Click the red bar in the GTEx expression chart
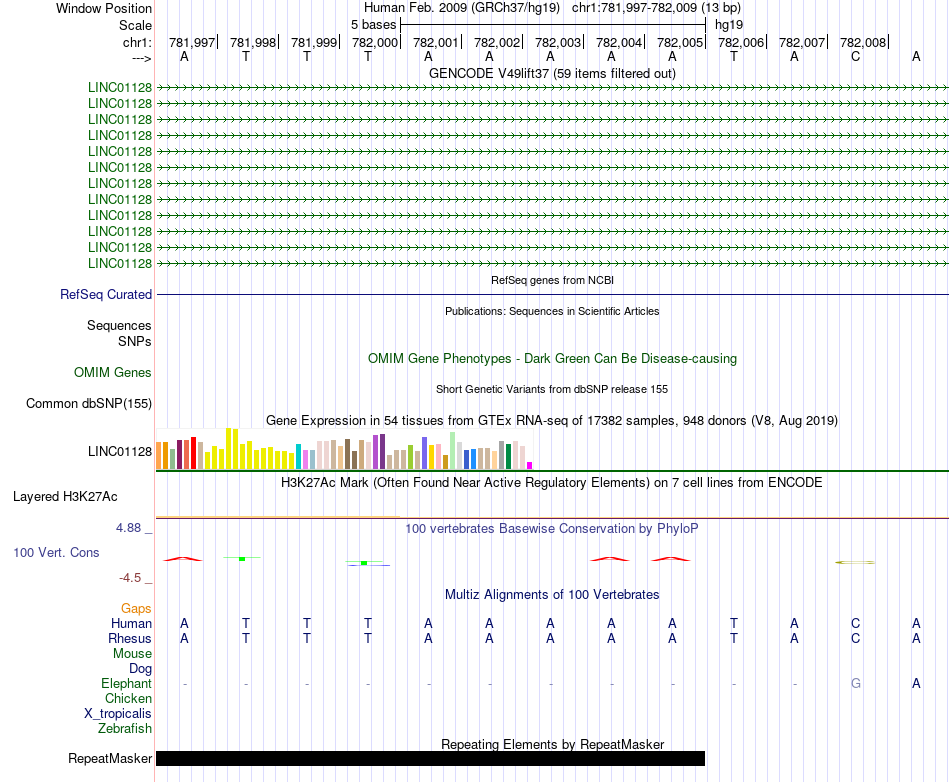The width and height of the screenshot is (950, 782). pyautogui.click(x=193, y=453)
